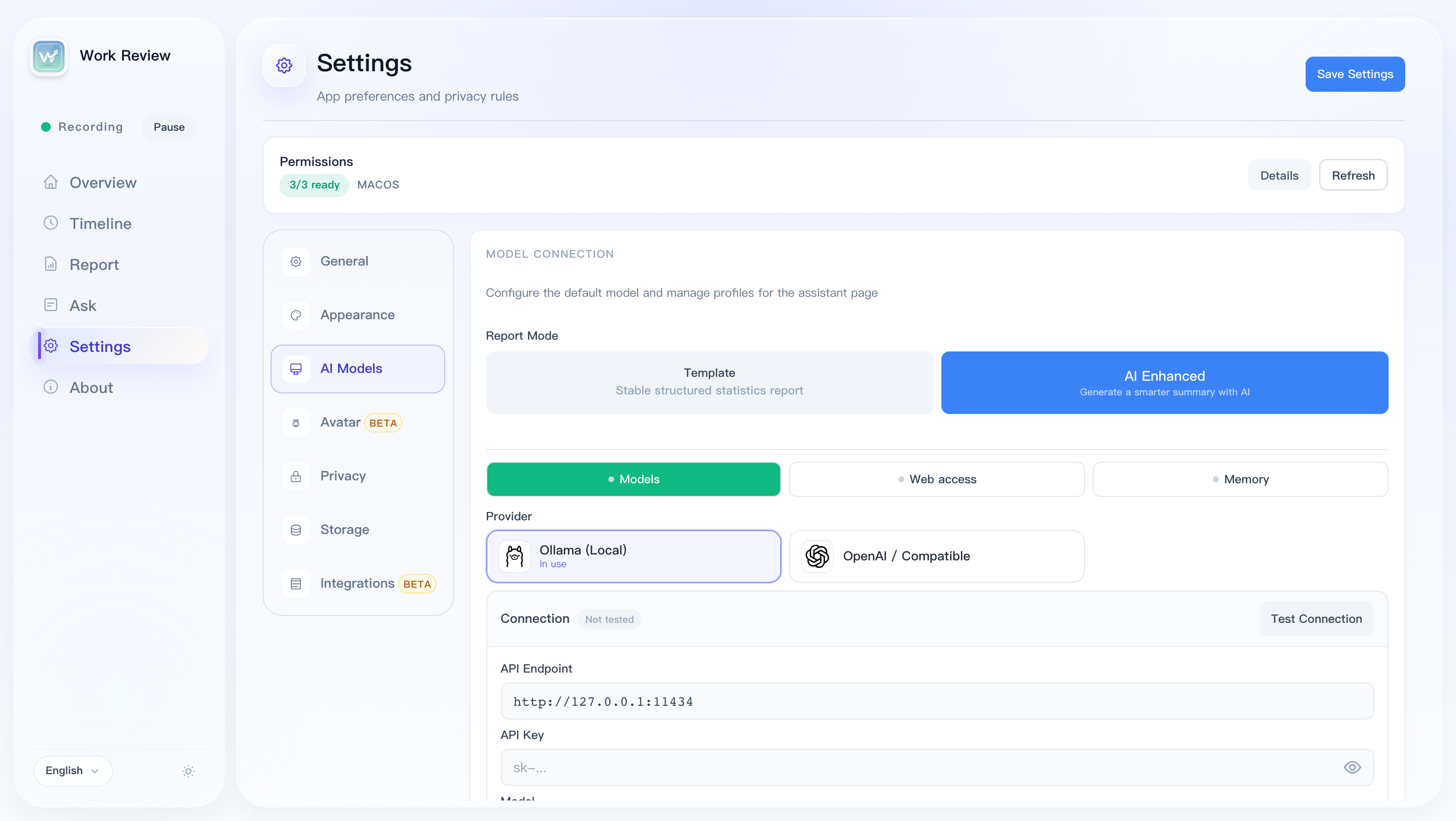Open the English language dropdown

[73, 771]
